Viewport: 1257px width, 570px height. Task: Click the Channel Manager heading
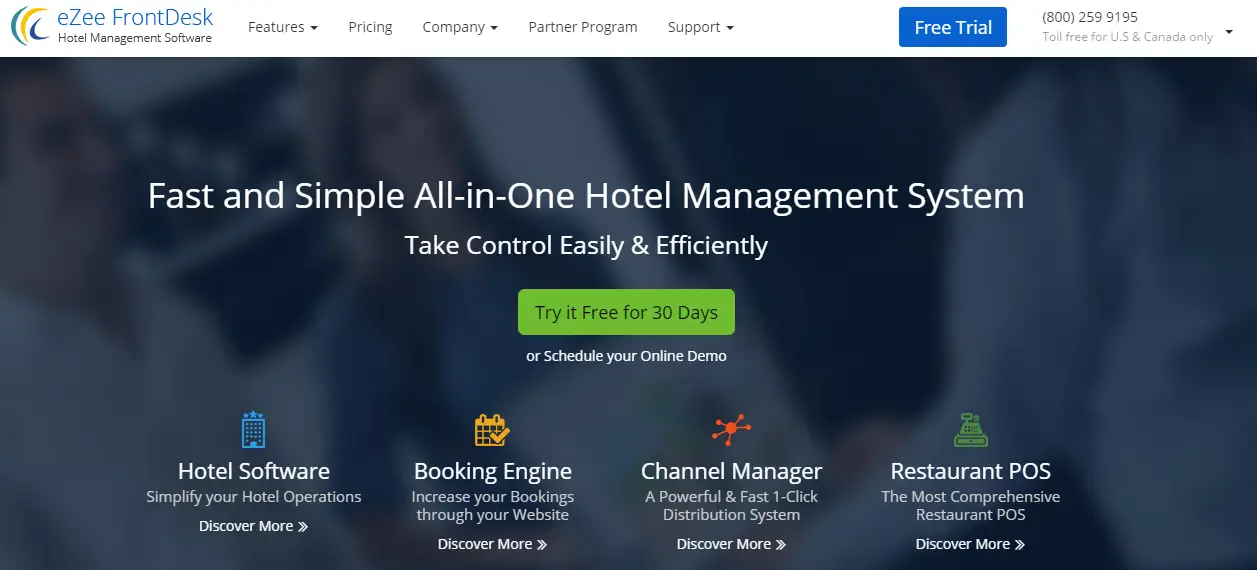(732, 471)
